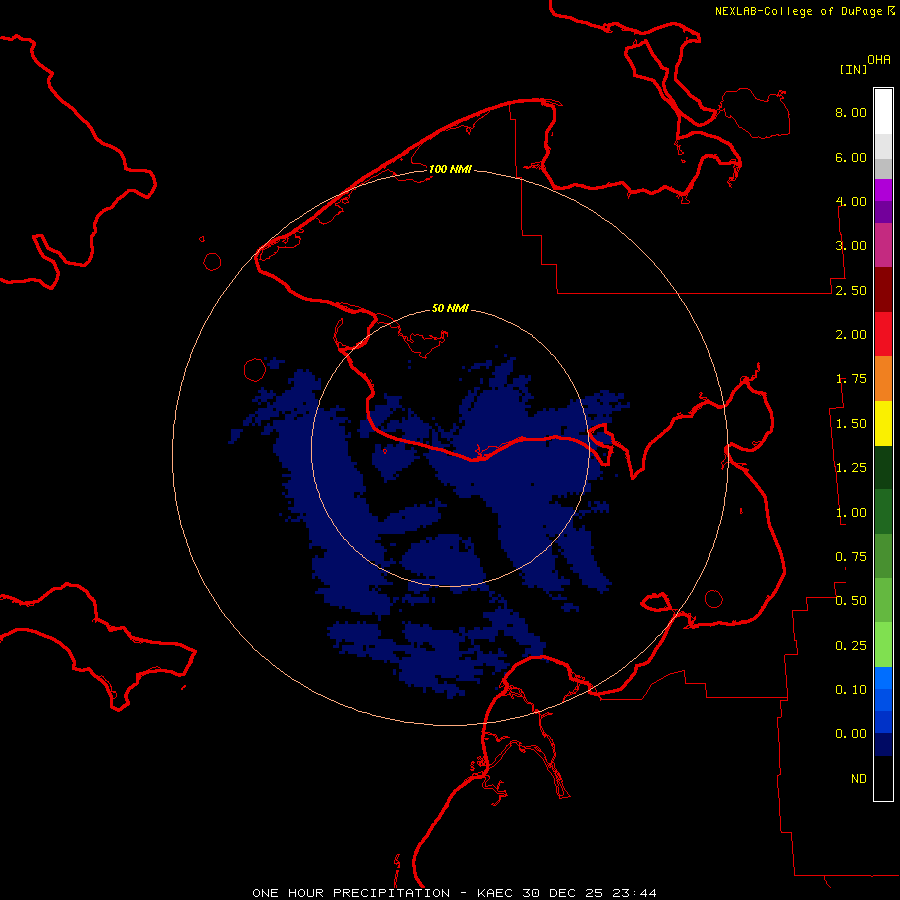Select the 2.00 legend value

point(851,335)
